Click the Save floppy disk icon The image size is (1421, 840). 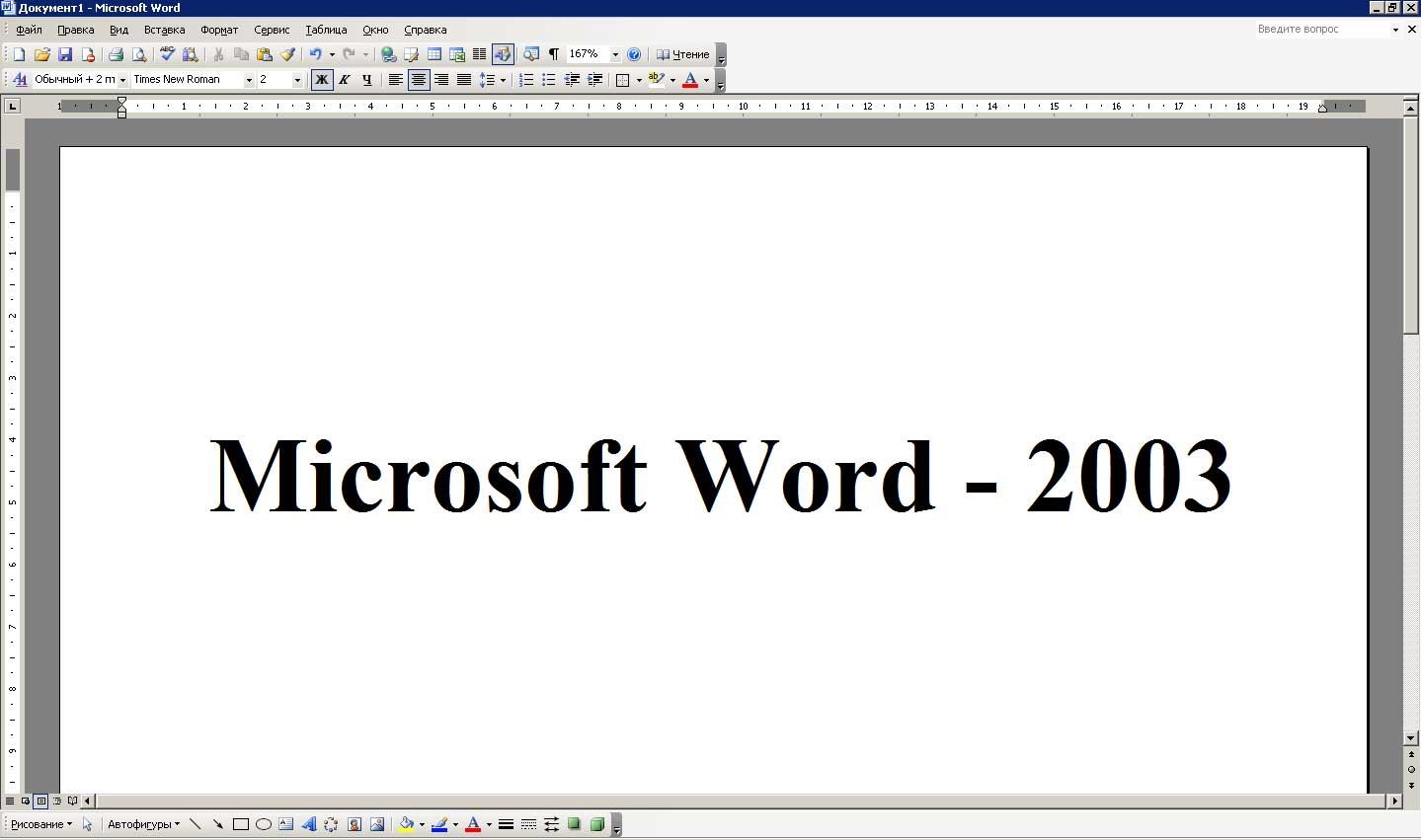65,55
